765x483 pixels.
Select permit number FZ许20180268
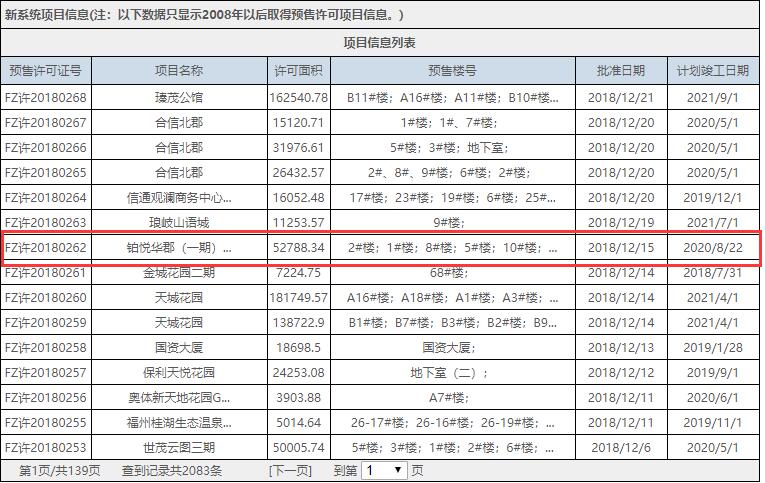point(45,98)
